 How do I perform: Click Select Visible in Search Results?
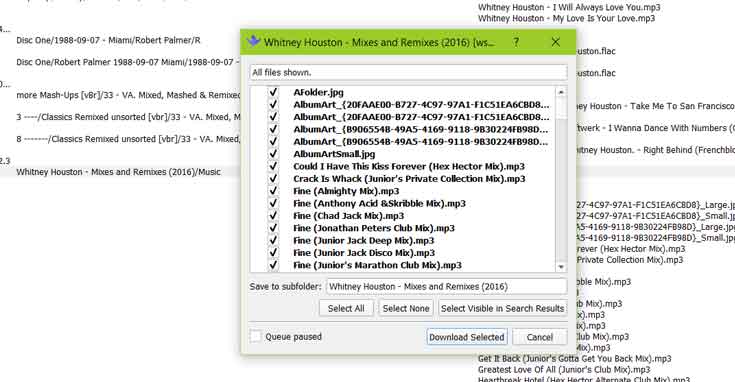point(502,308)
